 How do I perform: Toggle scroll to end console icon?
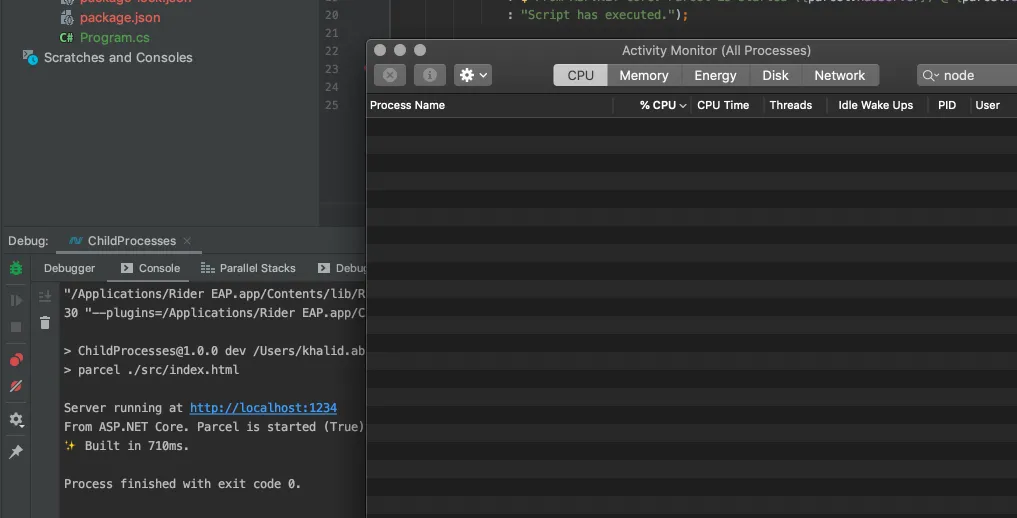tap(45, 296)
